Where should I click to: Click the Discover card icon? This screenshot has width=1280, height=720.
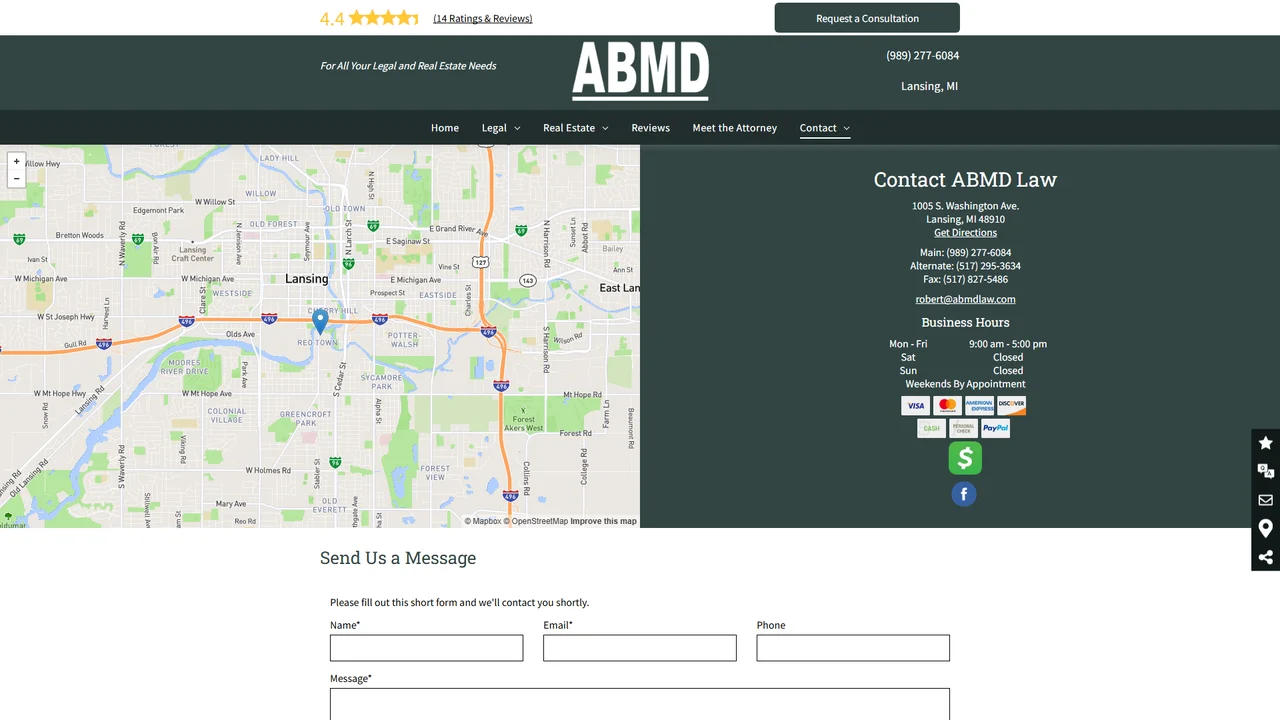point(1012,406)
